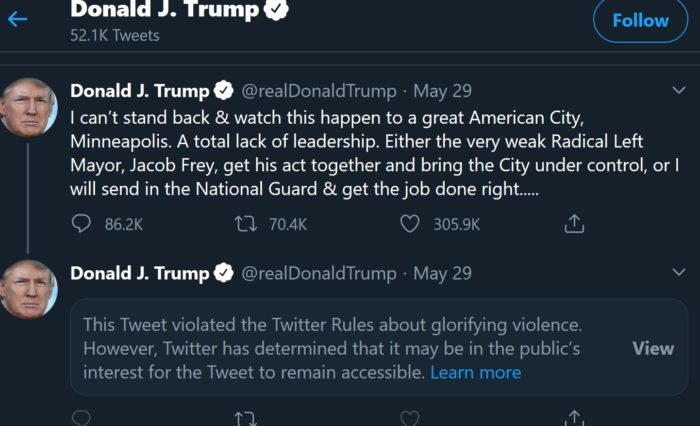Like icon under the flagged tweet

point(410,418)
